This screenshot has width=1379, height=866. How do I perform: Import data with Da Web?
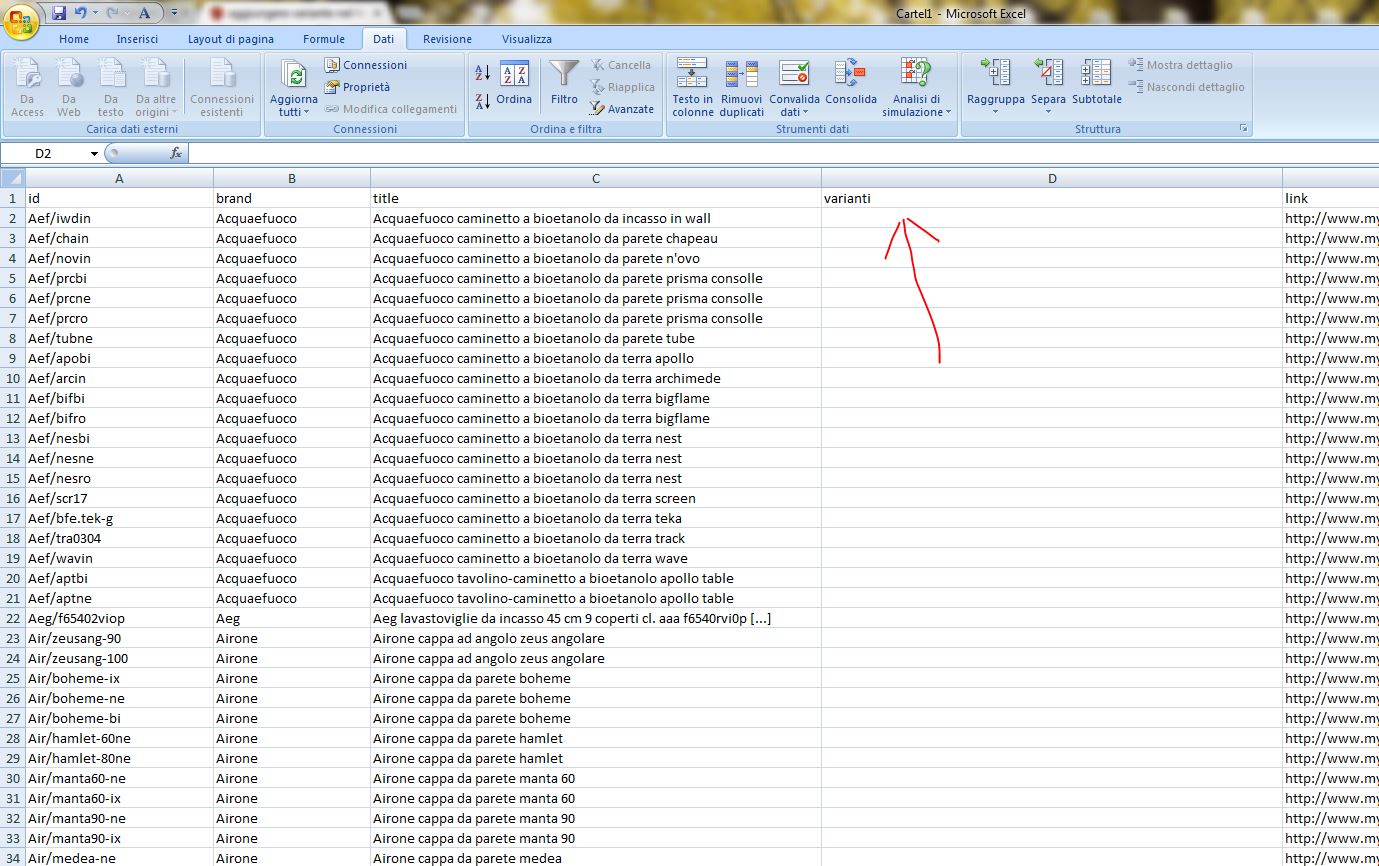69,88
